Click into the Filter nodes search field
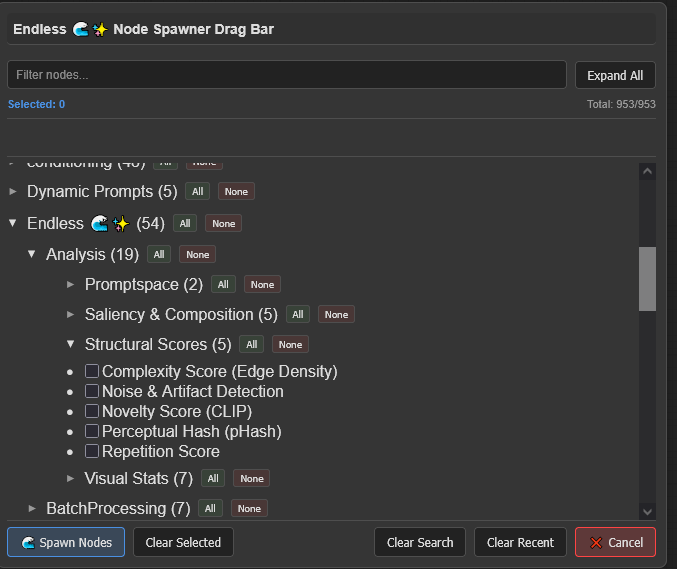Viewport: 677px width, 569px height. [286, 75]
